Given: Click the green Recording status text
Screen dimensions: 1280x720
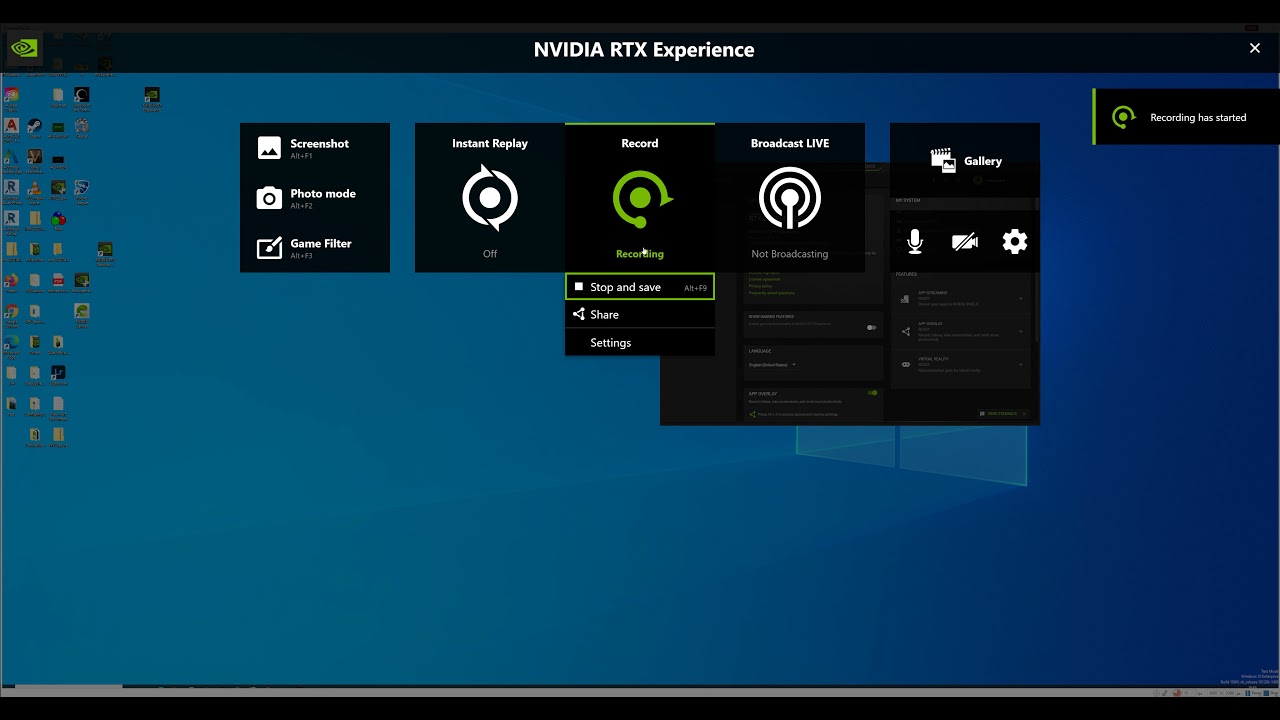Looking at the screenshot, I should (x=640, y=254).
